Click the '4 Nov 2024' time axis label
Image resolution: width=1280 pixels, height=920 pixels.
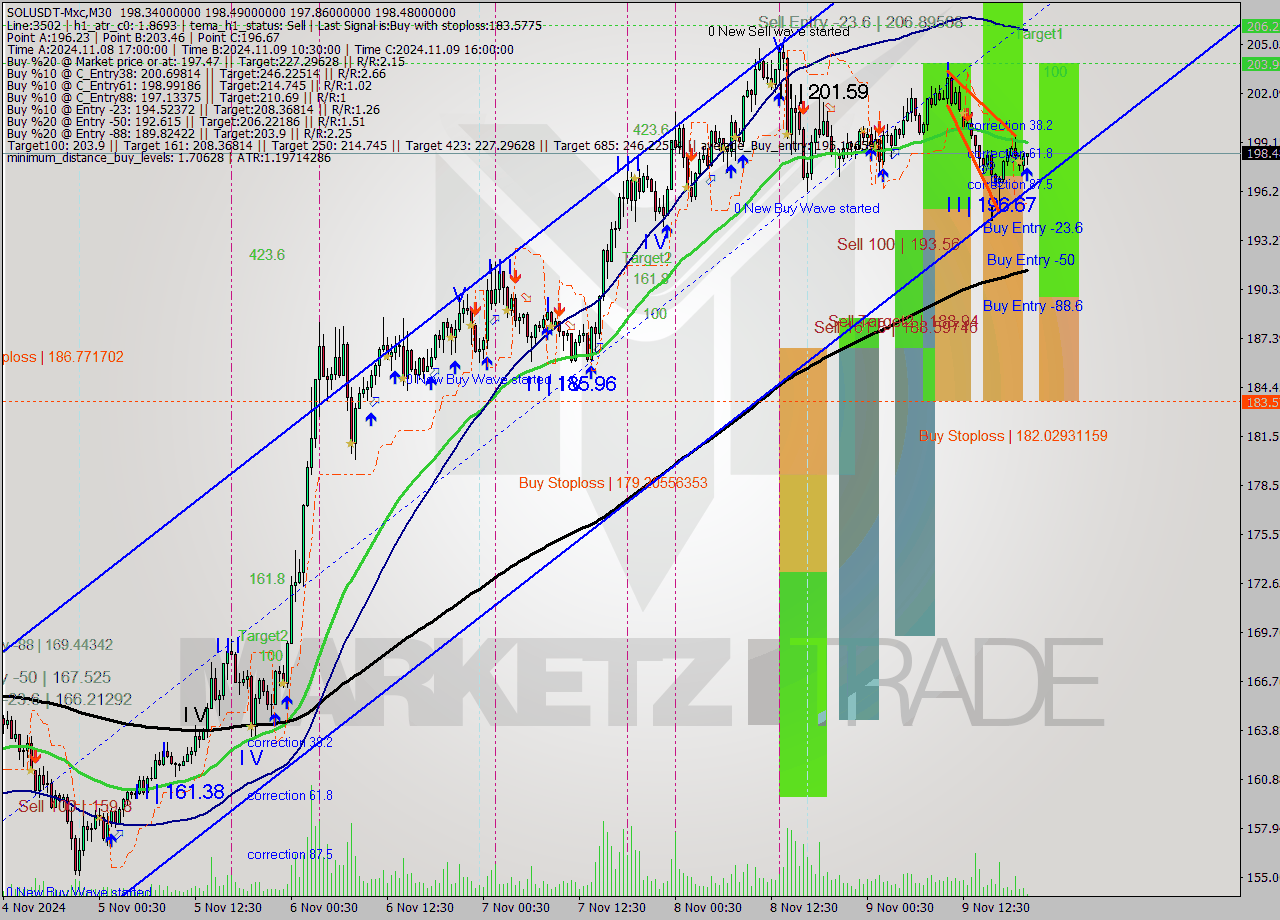[32, 908]
